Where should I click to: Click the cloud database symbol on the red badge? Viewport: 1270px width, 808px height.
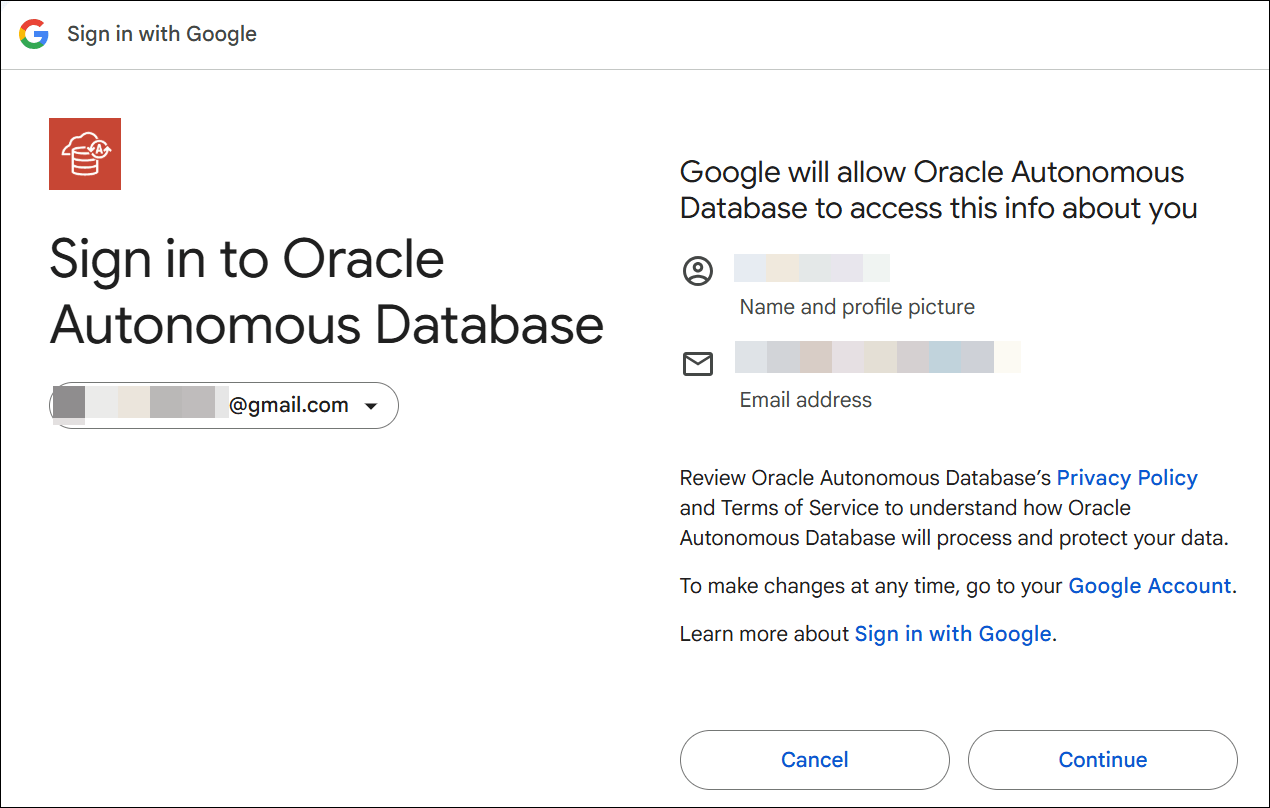(84, 151)
